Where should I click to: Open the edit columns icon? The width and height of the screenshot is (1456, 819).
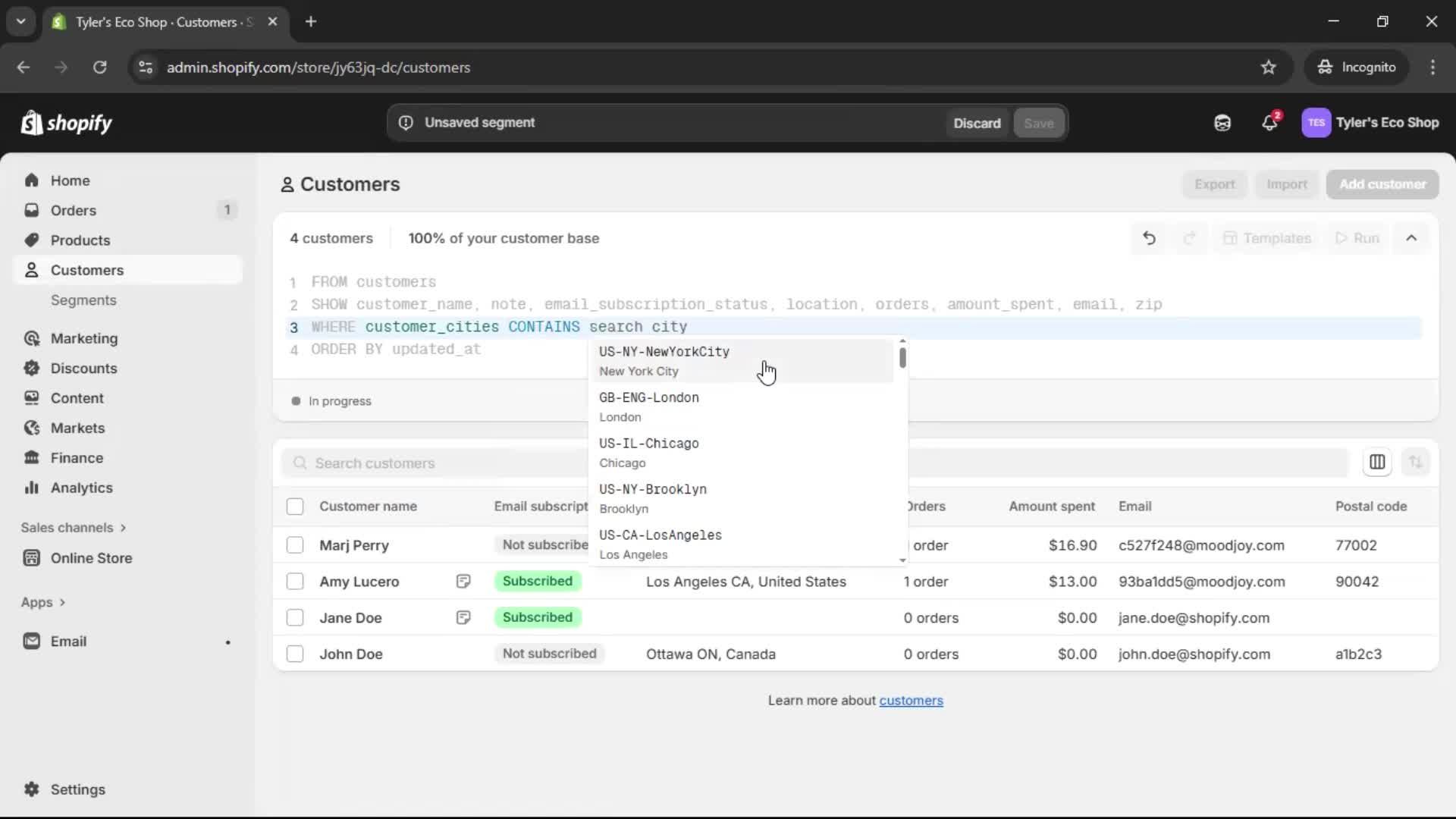tap(1377, 463)
